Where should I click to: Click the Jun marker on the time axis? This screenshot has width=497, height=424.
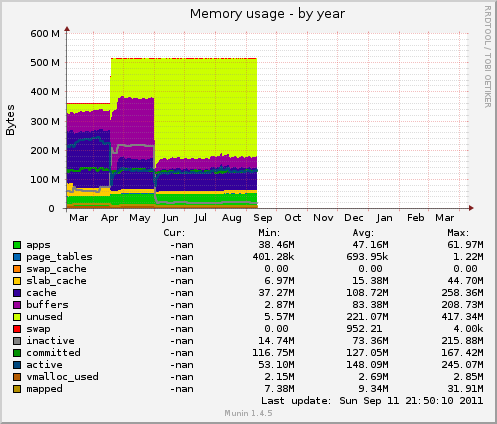click(170, 218)
